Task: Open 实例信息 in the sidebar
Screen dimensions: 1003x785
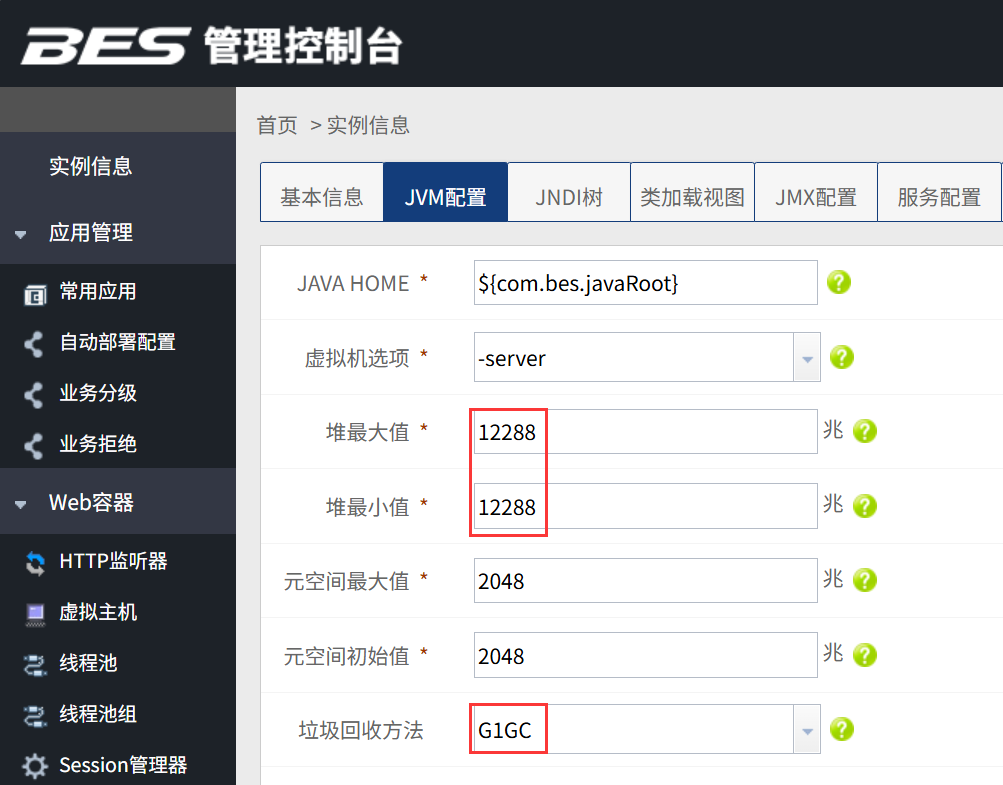Action: pyautogui.click(x=91, y=166)
